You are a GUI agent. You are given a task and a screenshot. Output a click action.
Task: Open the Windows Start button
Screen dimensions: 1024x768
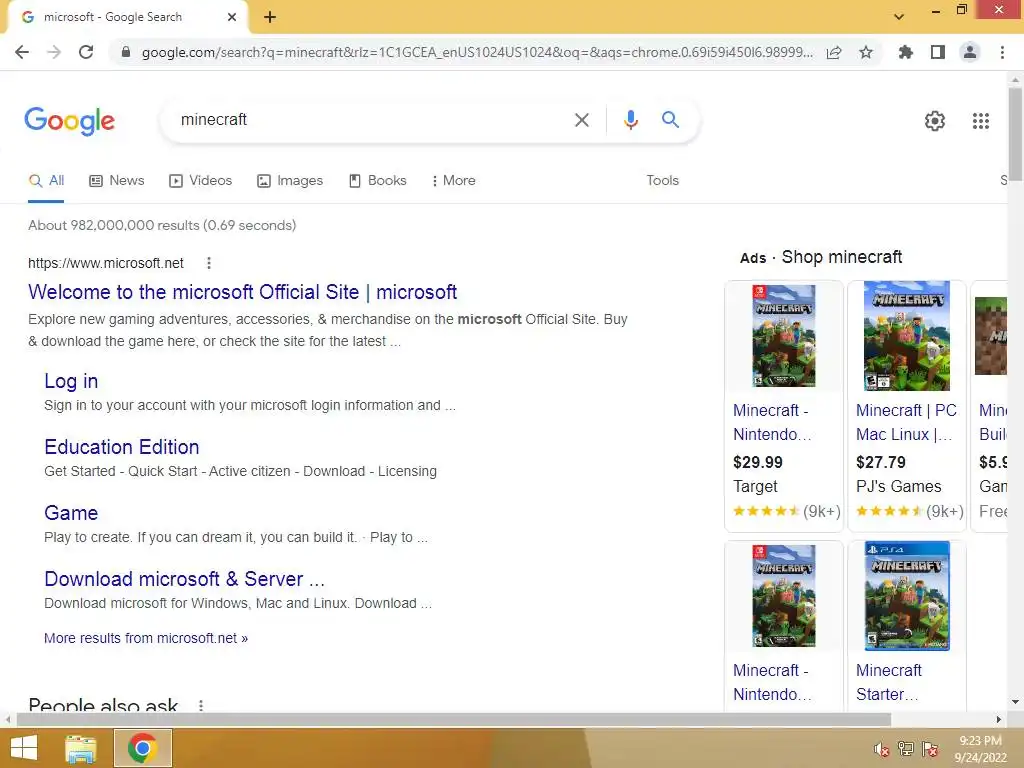24,748
